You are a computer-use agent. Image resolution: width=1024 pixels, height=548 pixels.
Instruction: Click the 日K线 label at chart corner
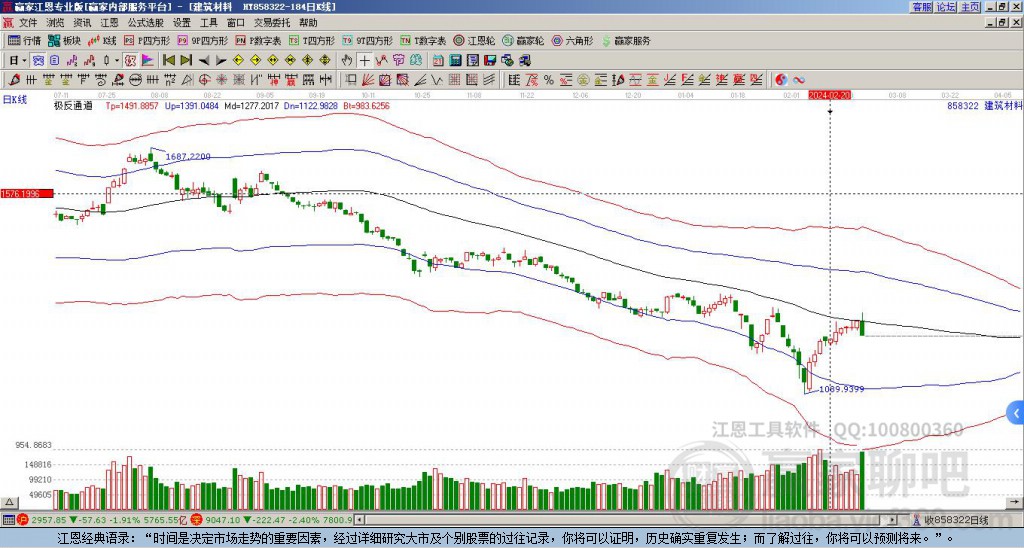coord(15,100)
